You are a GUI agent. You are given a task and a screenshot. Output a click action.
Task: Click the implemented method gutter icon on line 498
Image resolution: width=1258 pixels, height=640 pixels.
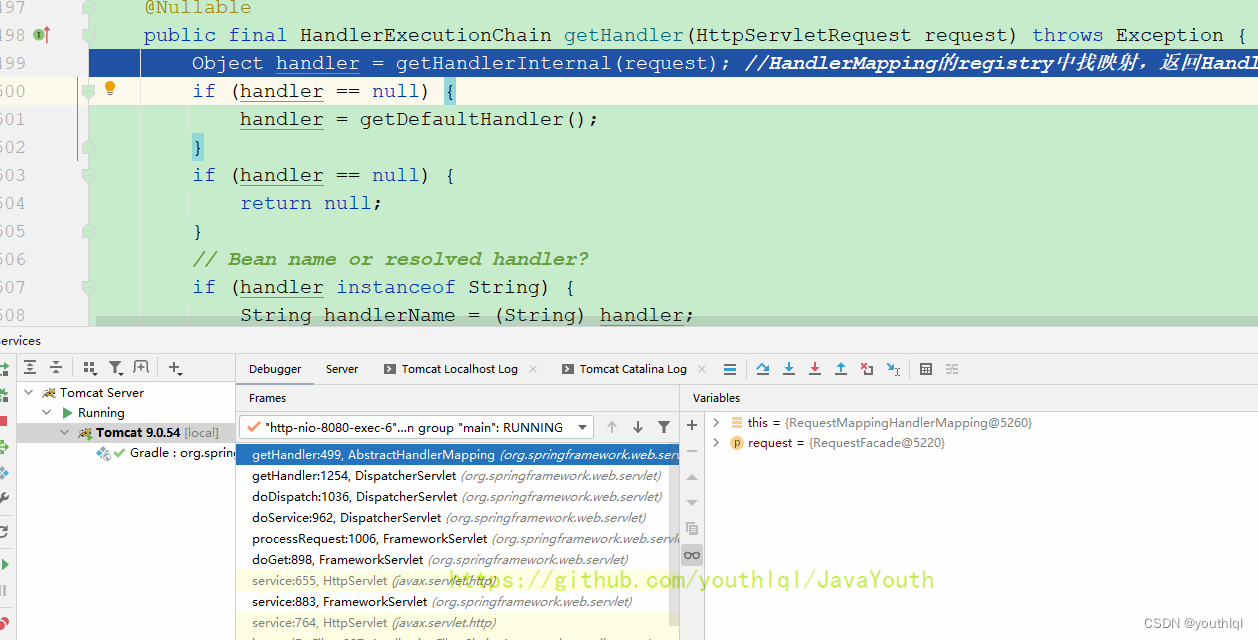[41, 35]
